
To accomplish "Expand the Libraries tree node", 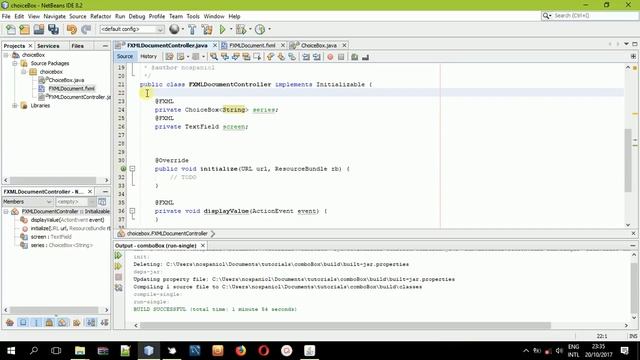I will pyautogui.click(x=15, y=106).
